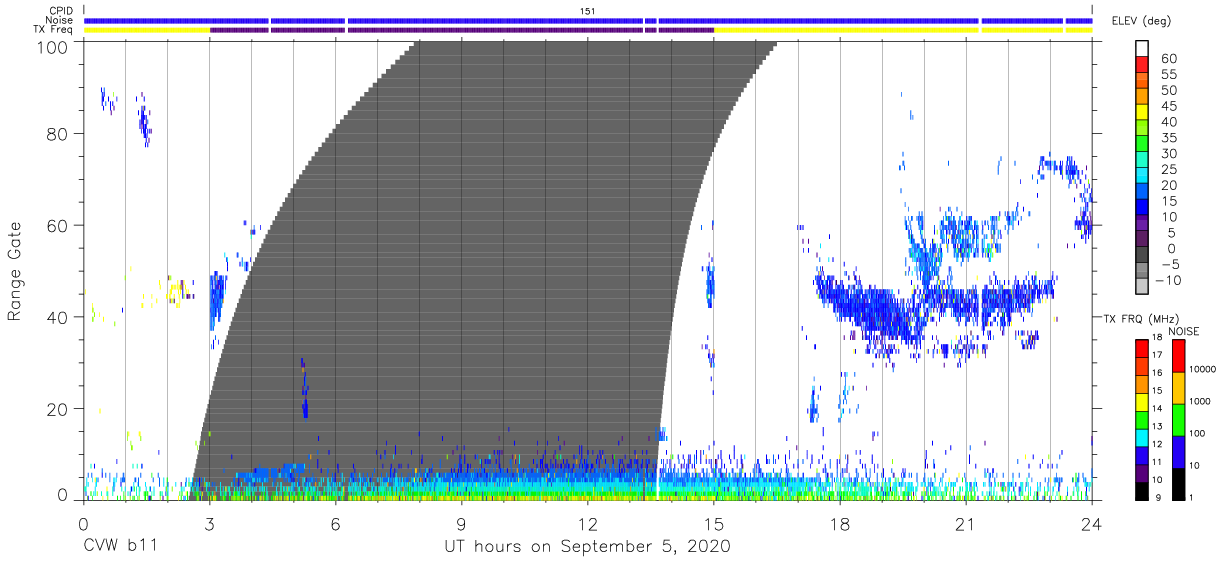Click NOISE legend value 100
The height and width of the screenshot is (567, 1228).
pyautogui.click(x=1197, y=433)
